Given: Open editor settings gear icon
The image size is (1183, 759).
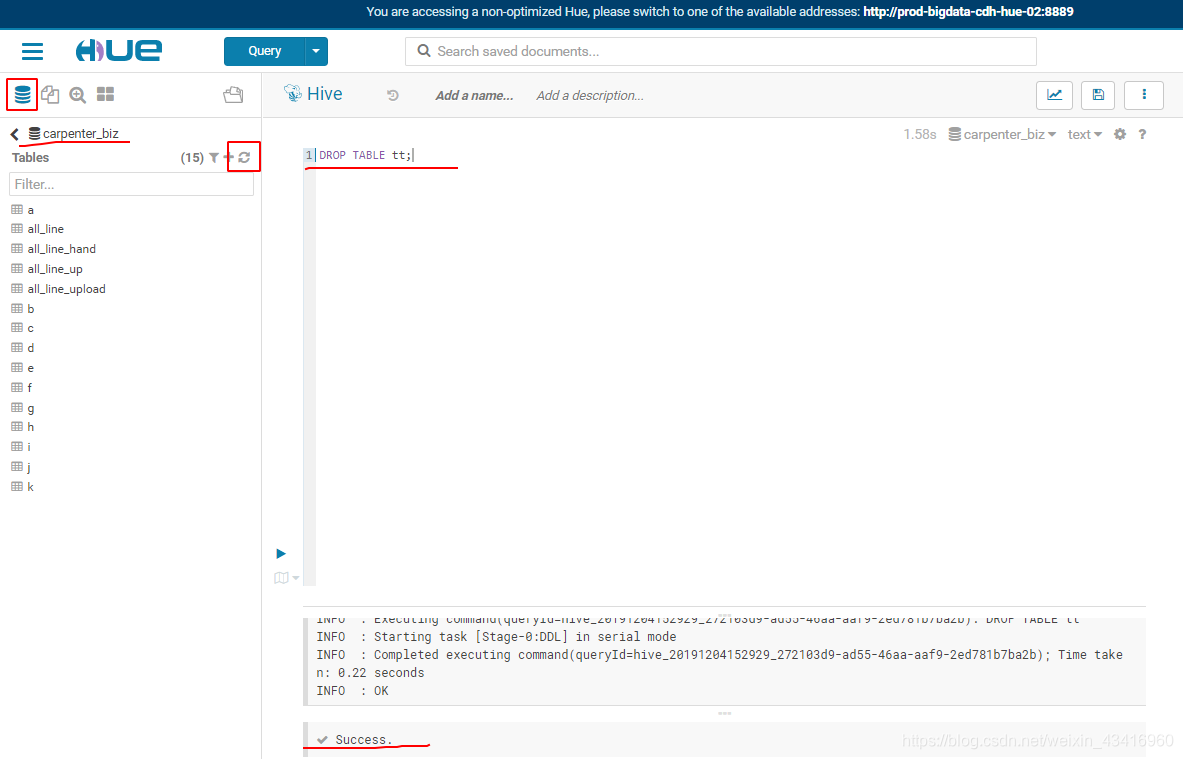Looking at the screenshot, I should (1120, 134).
